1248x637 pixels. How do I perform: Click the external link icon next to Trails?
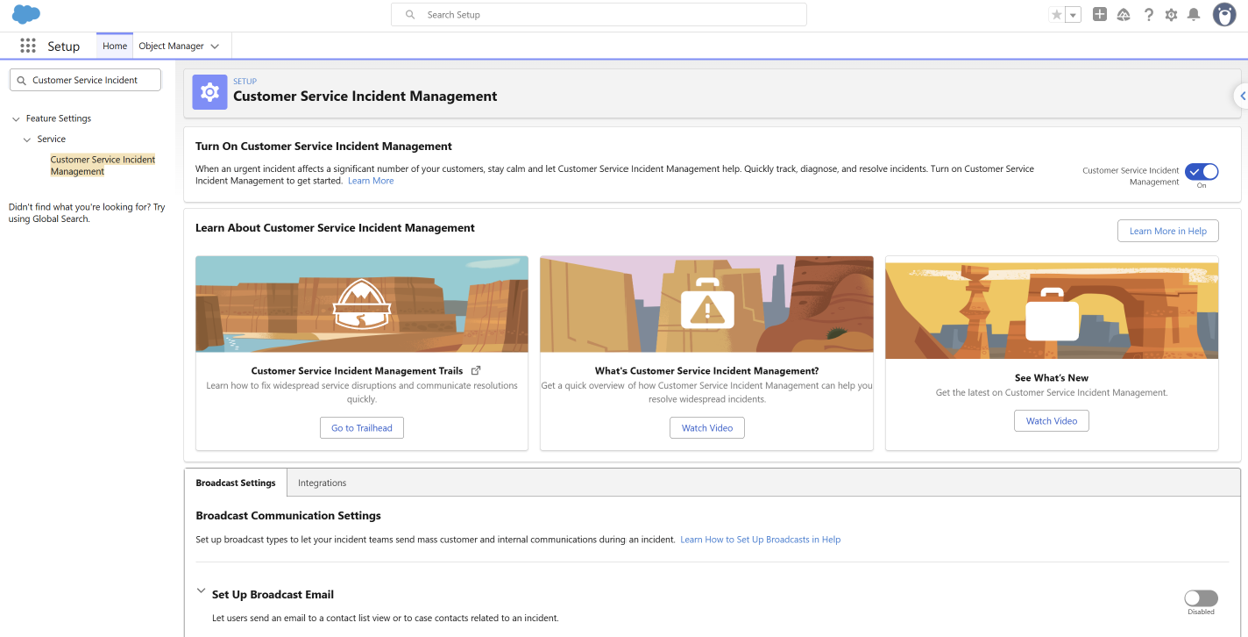(476, 370)
